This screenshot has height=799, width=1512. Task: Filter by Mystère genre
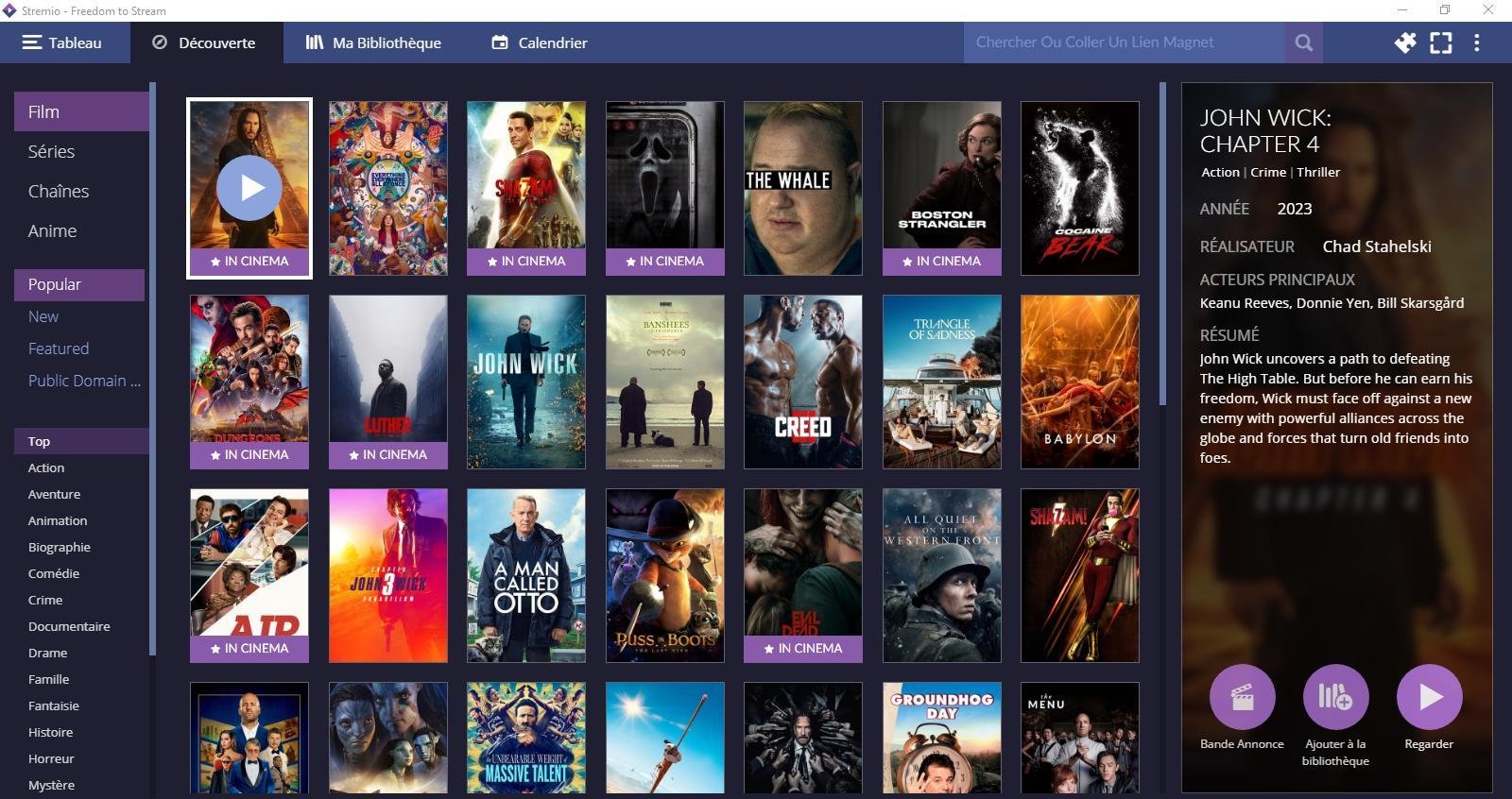click(81, 785)
